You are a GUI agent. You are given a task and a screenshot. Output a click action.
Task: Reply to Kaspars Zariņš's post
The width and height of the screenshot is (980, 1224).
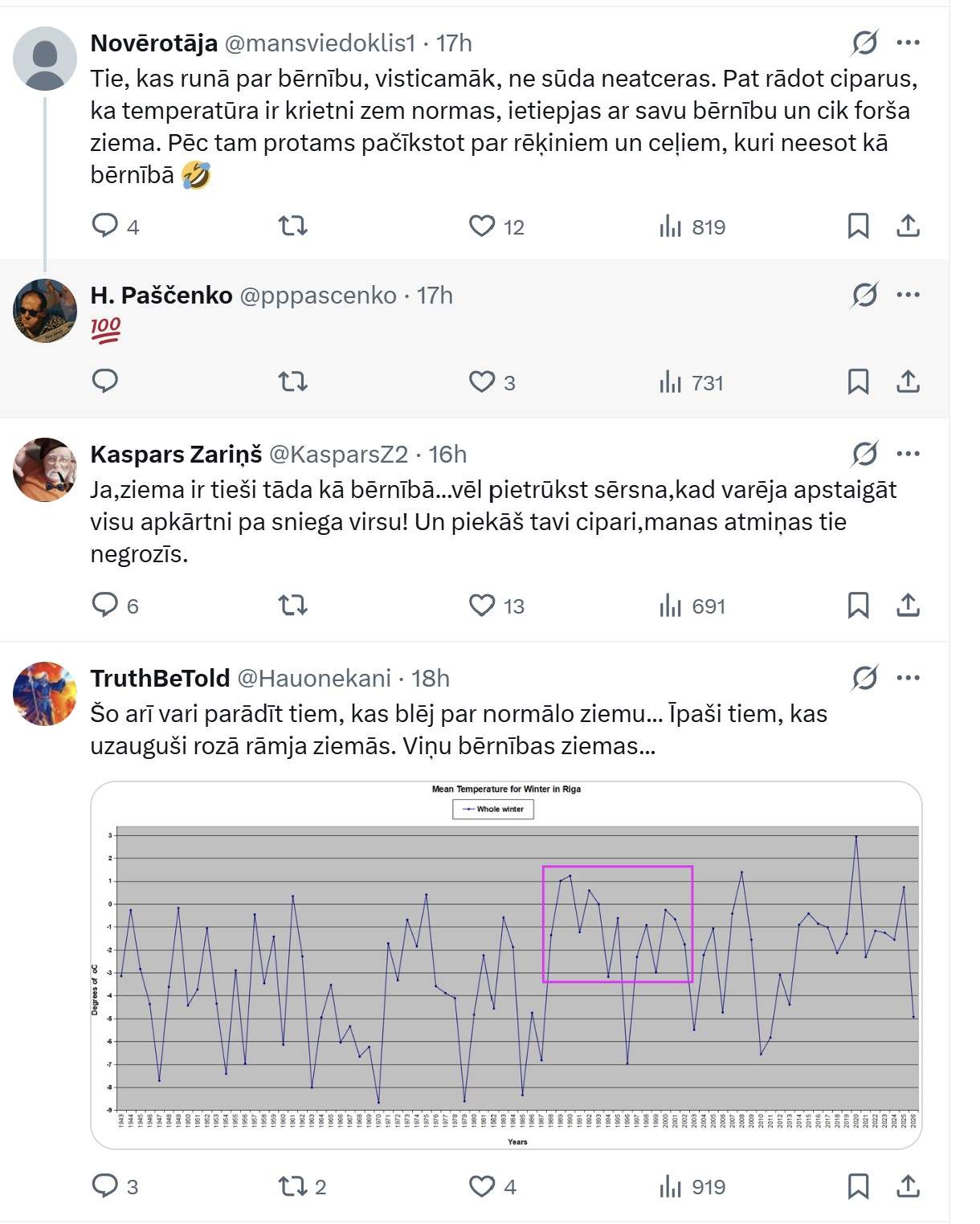tap(105, 605)
